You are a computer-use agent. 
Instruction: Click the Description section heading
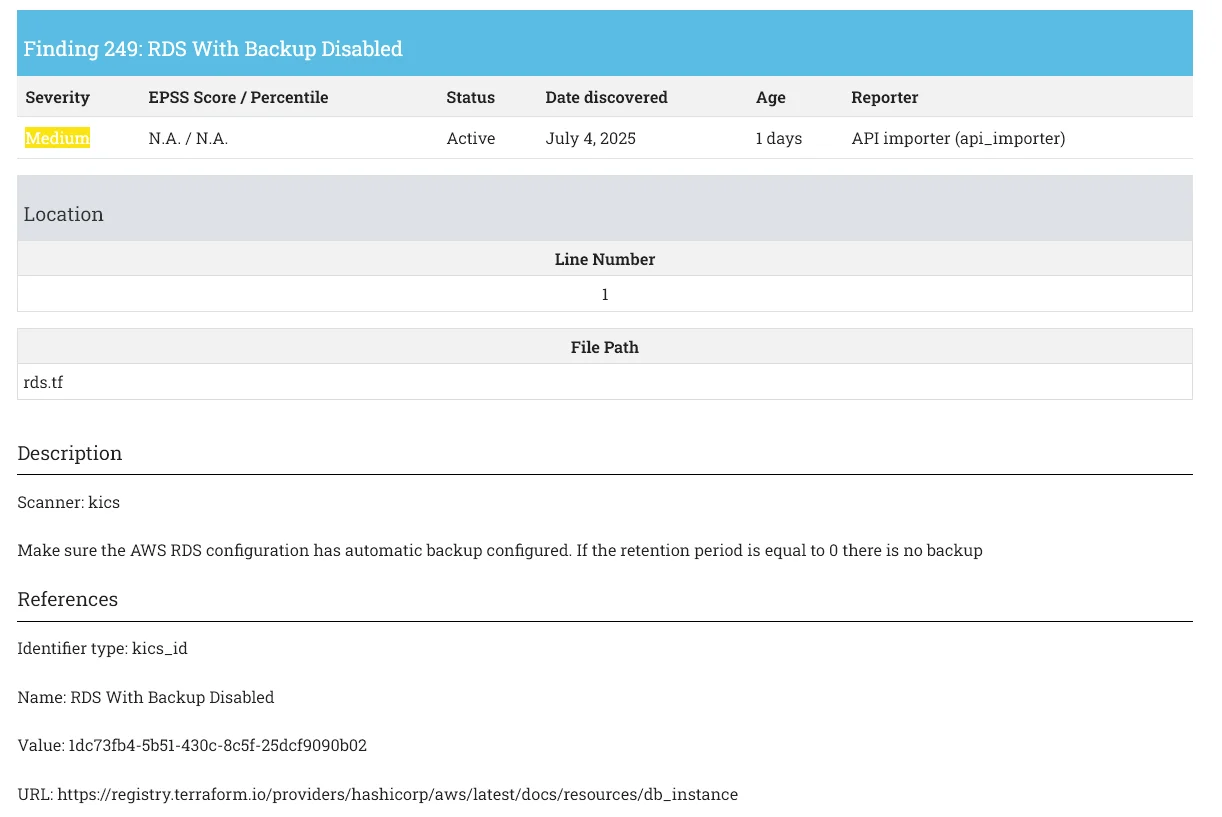[70, 453]
